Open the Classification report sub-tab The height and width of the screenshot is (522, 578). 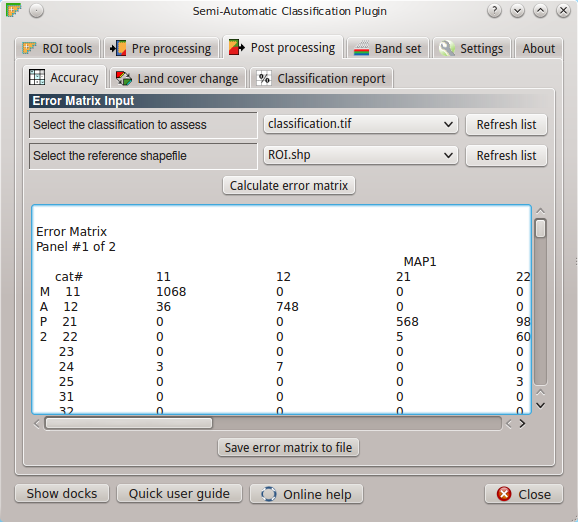[x=321, y=78]
